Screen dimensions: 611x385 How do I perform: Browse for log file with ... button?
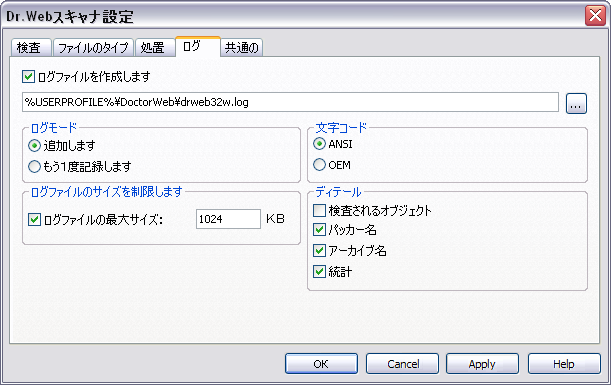pos(576,103)
